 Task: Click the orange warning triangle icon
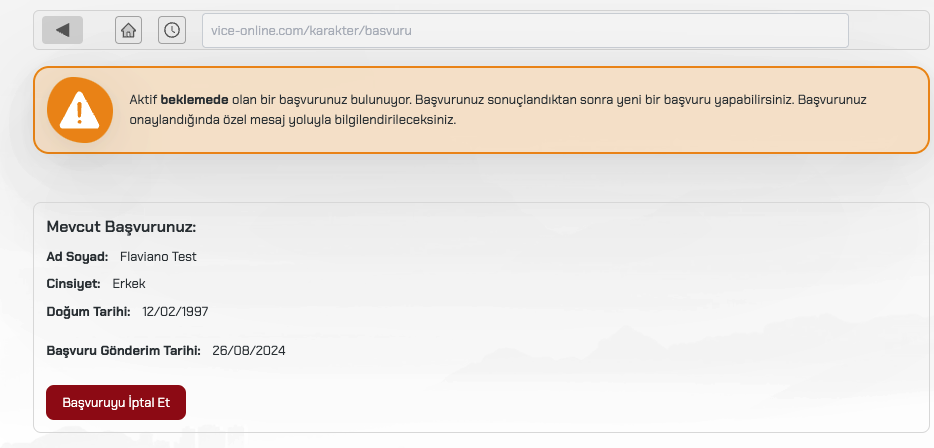click(x=80, y=110)
